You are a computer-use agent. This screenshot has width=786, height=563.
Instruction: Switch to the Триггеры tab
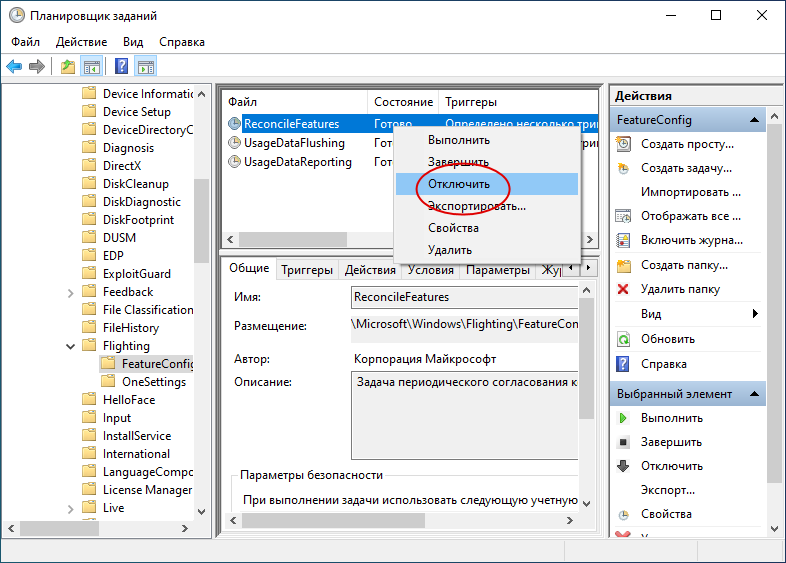(307, 270)
